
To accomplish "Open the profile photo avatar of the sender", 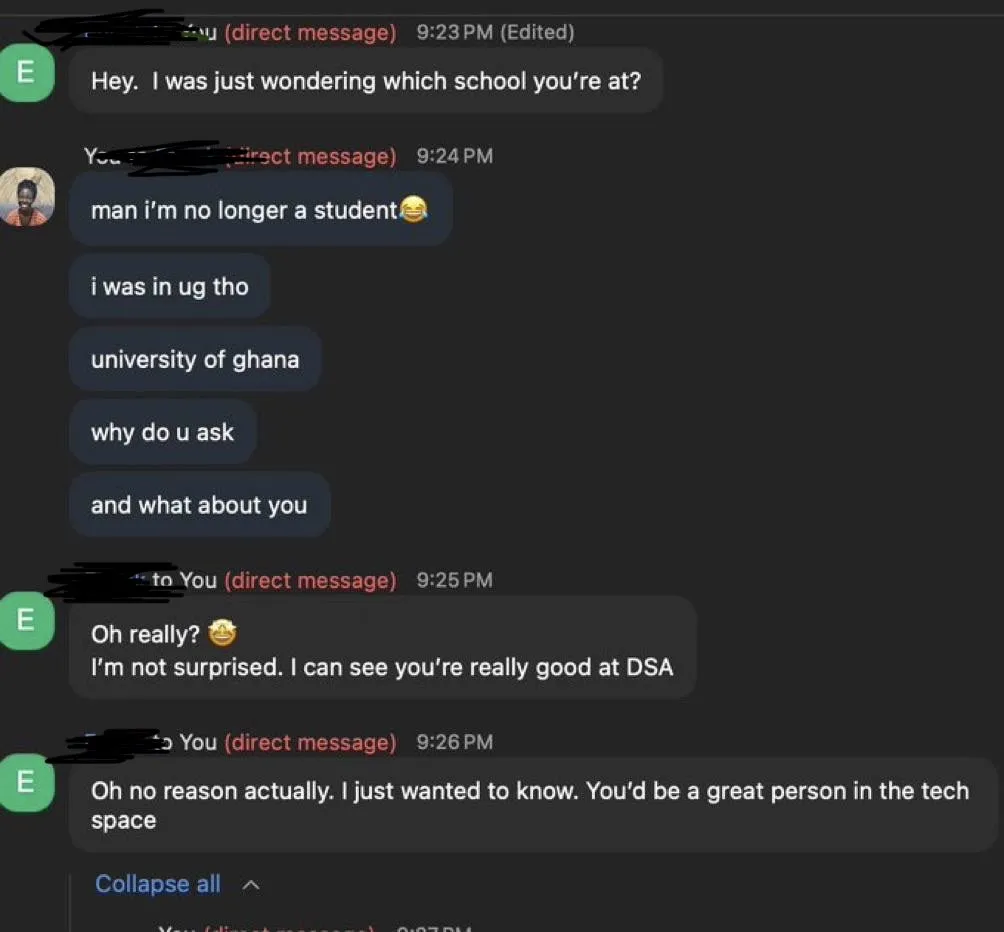I will pos(26,197).
